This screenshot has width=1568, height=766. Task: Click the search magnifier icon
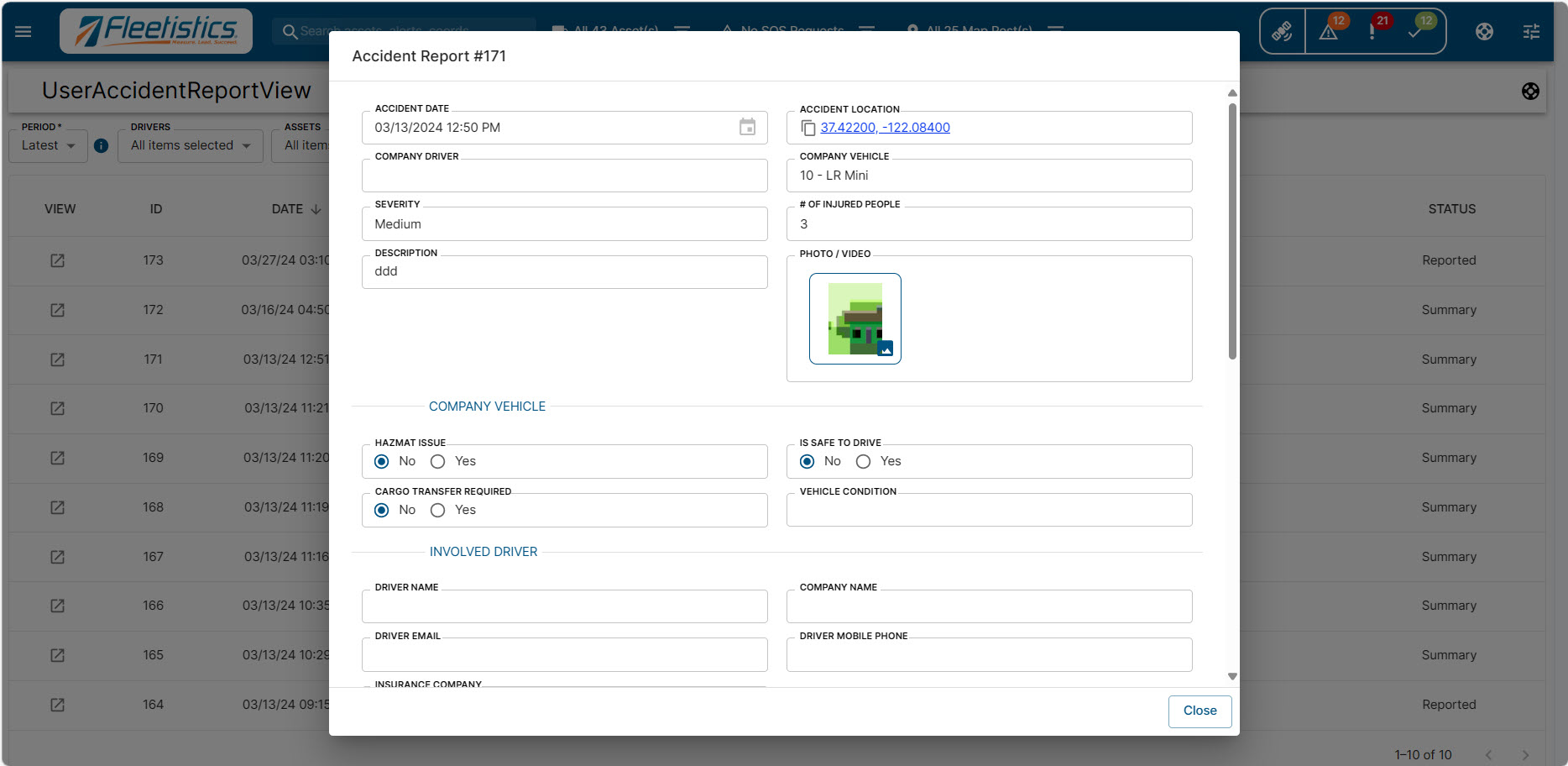tap(290, 31)
